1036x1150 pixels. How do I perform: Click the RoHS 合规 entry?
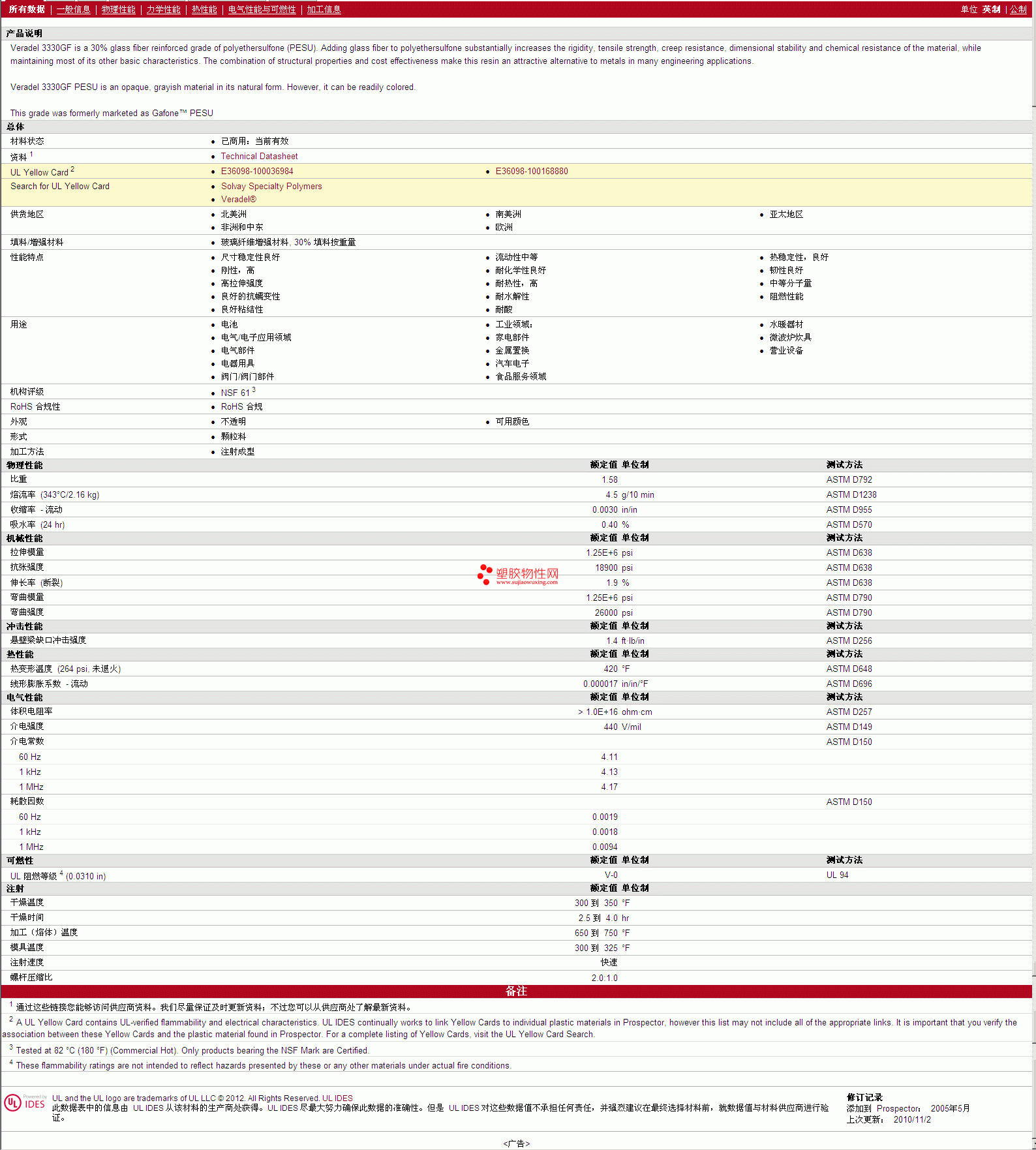(x=241, y=407)
